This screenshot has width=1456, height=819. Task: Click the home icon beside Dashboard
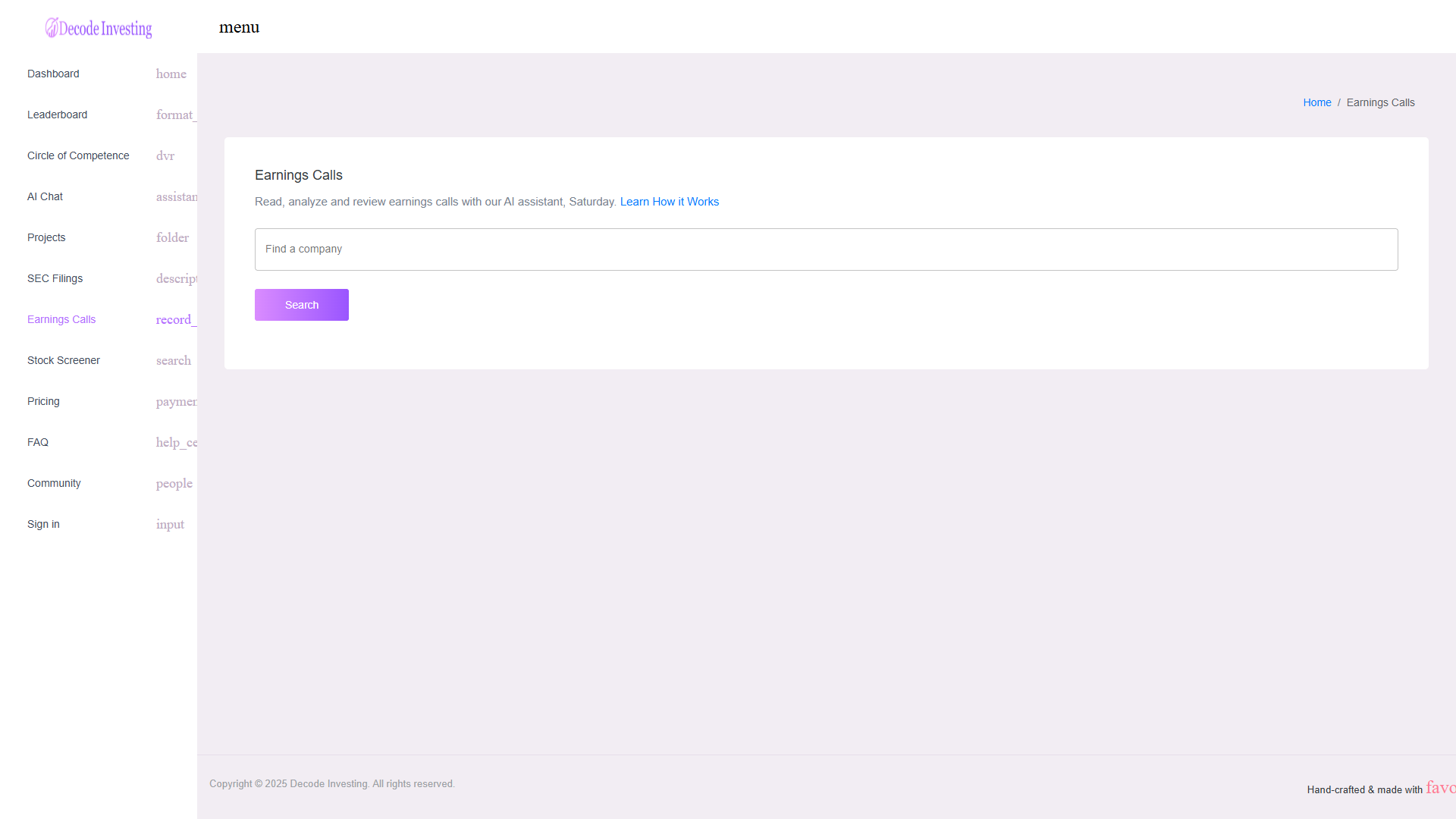click(171, 74)
